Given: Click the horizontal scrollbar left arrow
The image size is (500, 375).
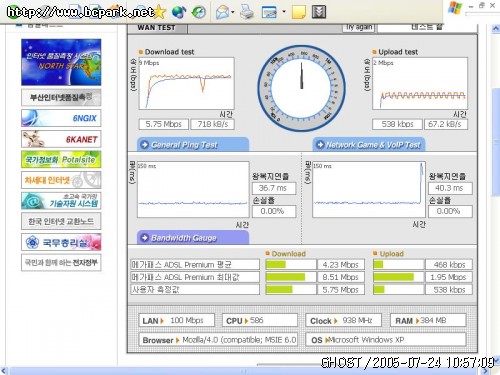Looking at the screenshot, I should [4, 371].
